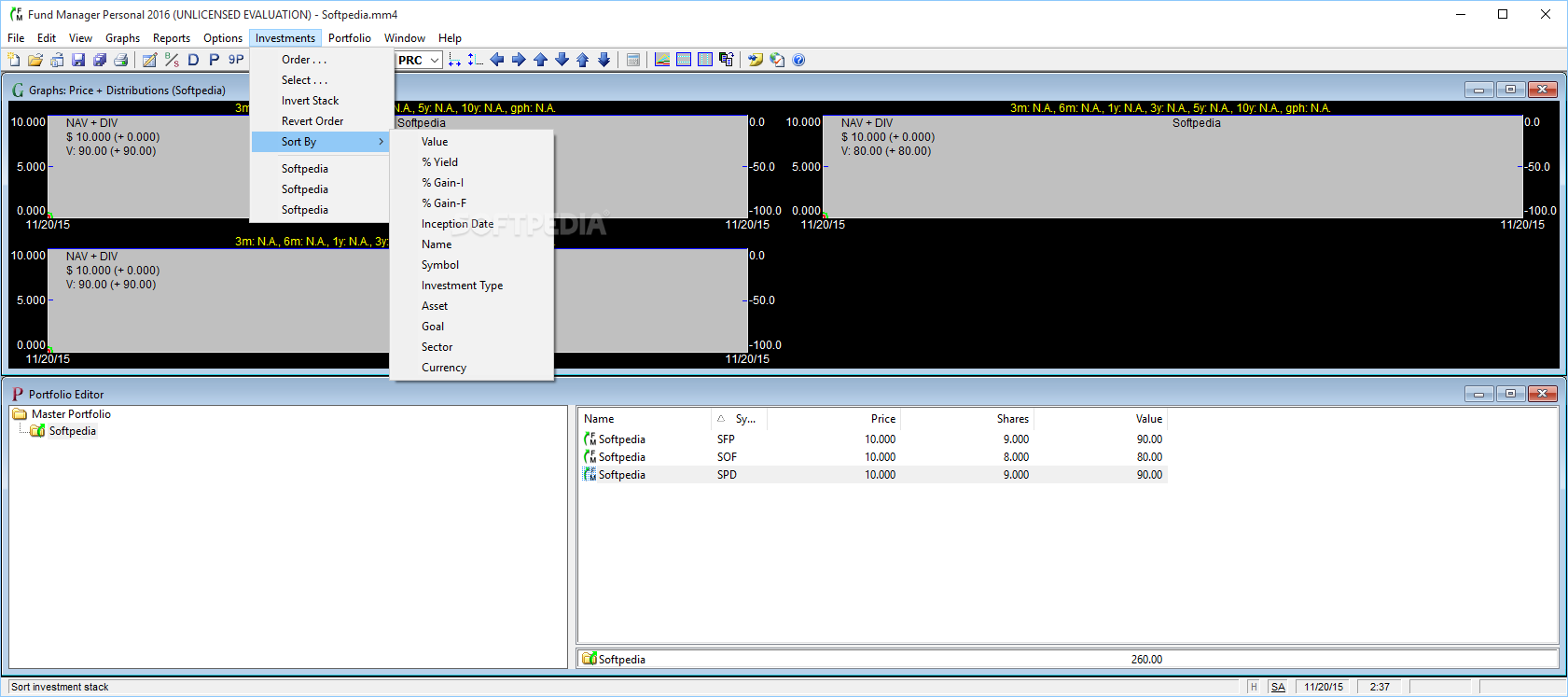Open the Reports menu
1568x697 pixels.
click(172, 38)
